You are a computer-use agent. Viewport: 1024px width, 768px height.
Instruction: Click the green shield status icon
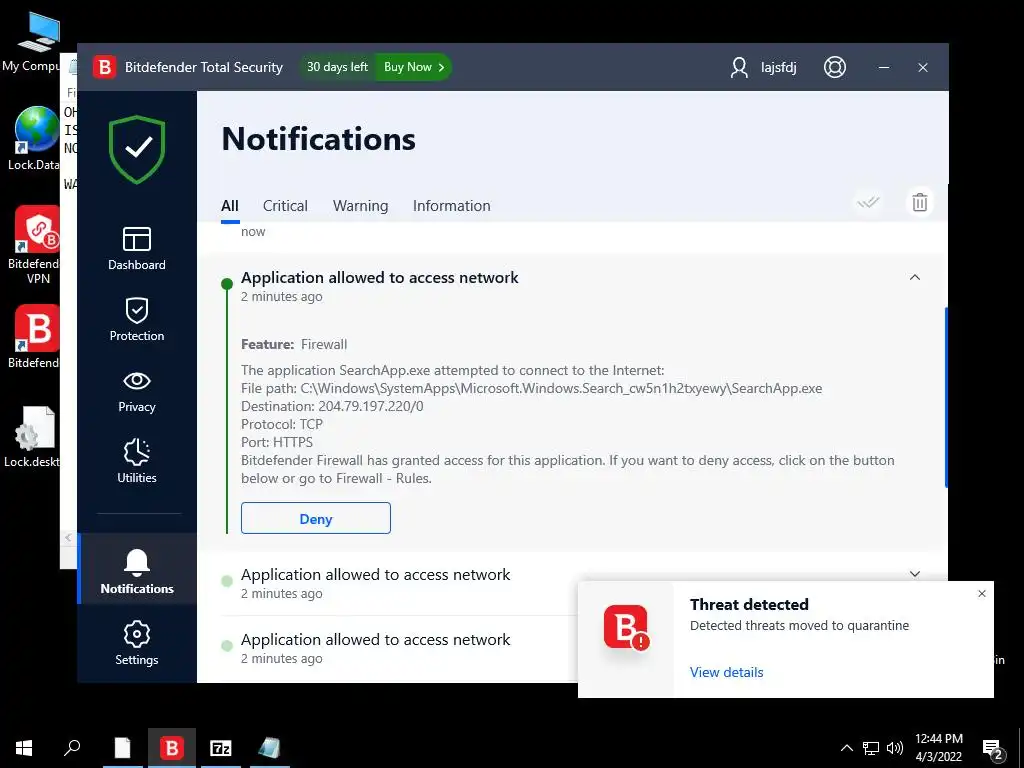click(137, 149)
